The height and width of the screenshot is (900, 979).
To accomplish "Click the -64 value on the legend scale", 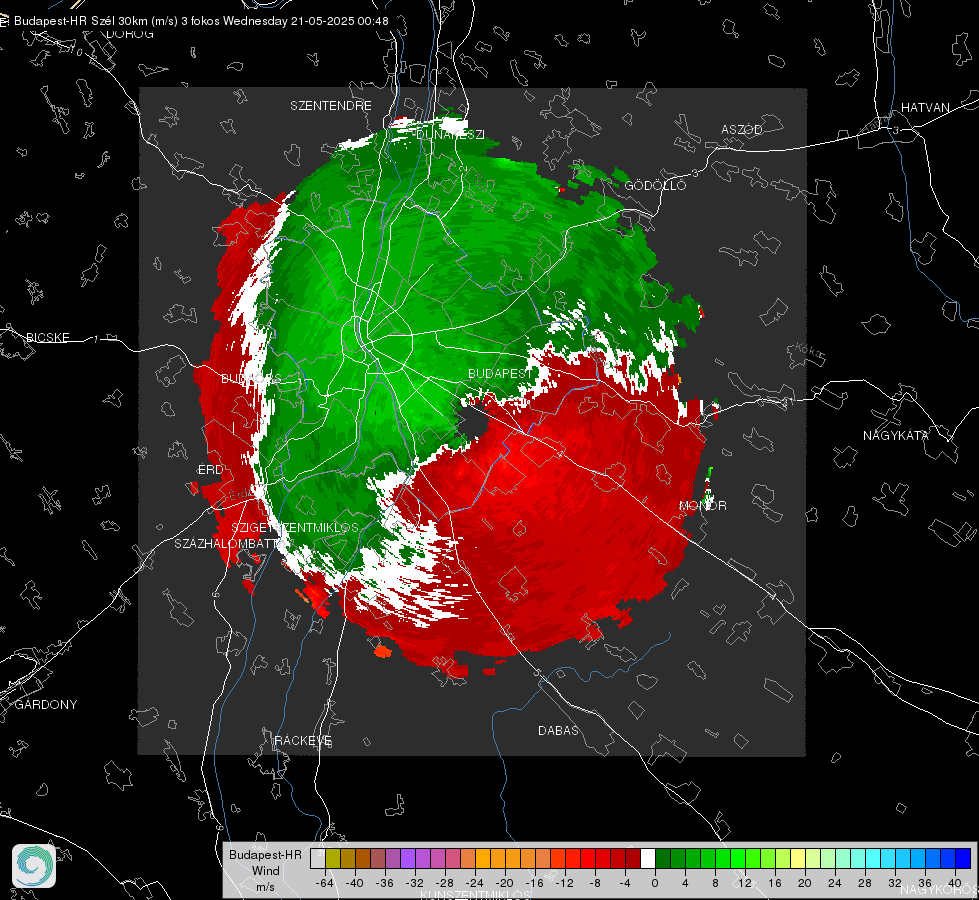I will click(x=324, y=883).
